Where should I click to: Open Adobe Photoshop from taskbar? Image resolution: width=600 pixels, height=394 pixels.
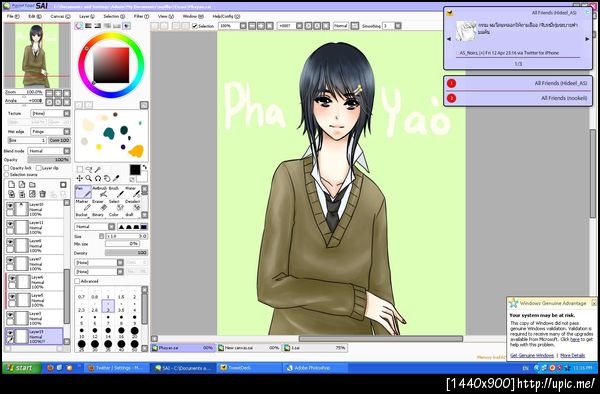[x=316, y=368]
